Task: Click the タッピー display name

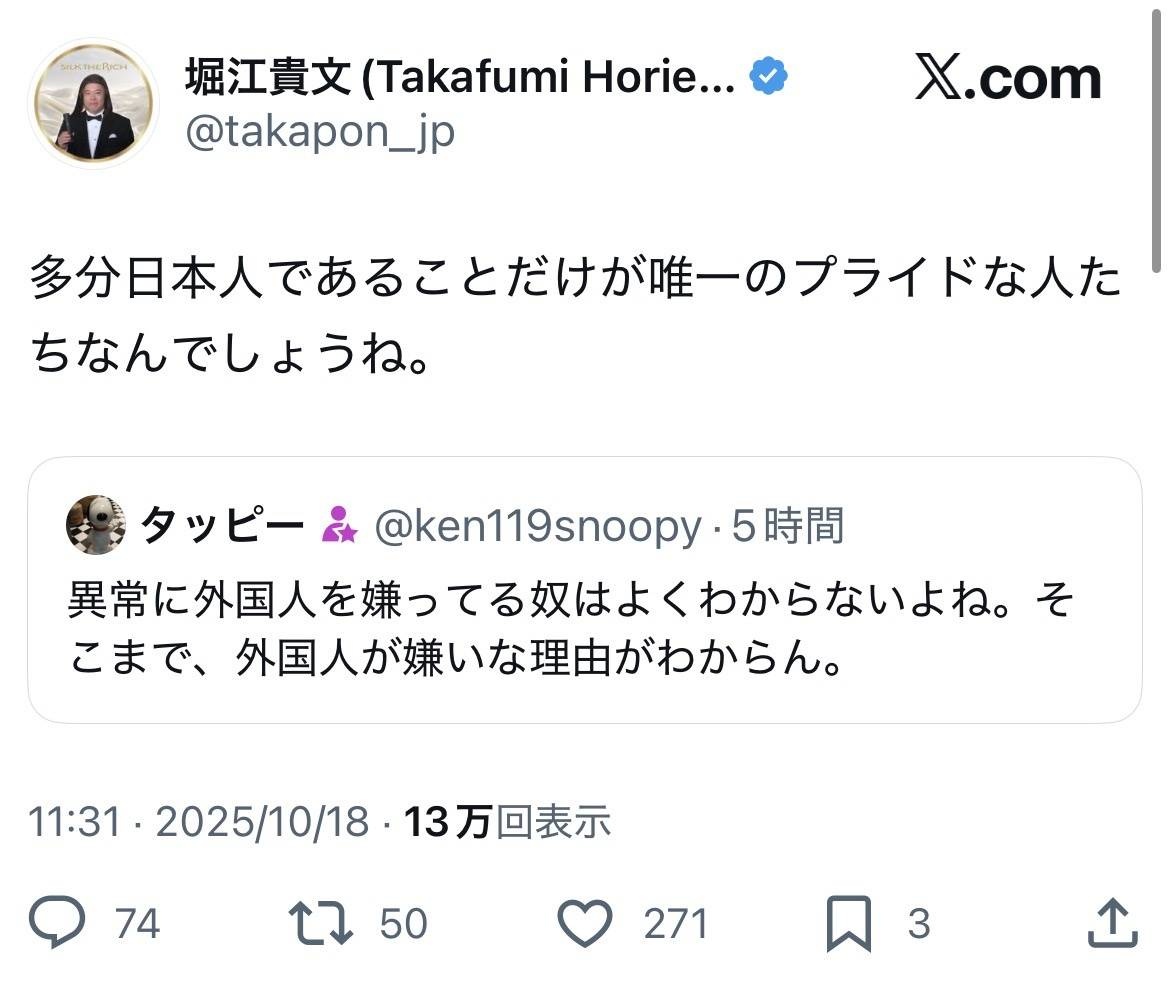Action: [x=222, y=525]
